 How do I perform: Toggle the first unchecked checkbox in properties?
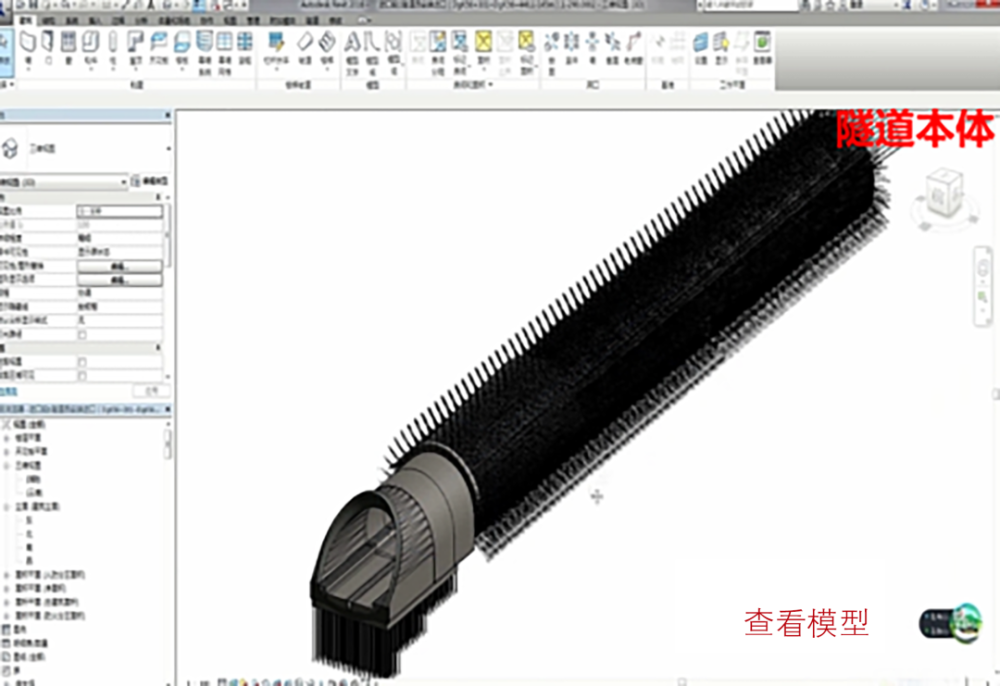[x=82, y=335]
